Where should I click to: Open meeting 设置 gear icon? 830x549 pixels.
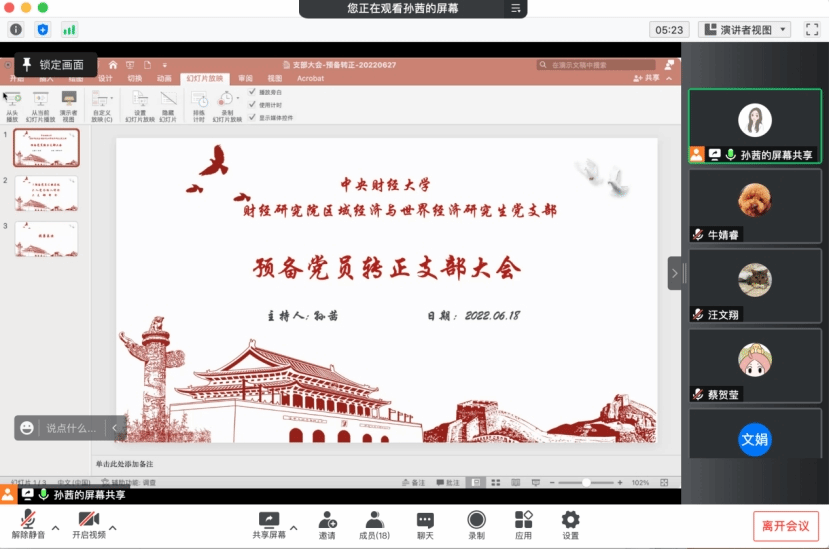[570, 520]
